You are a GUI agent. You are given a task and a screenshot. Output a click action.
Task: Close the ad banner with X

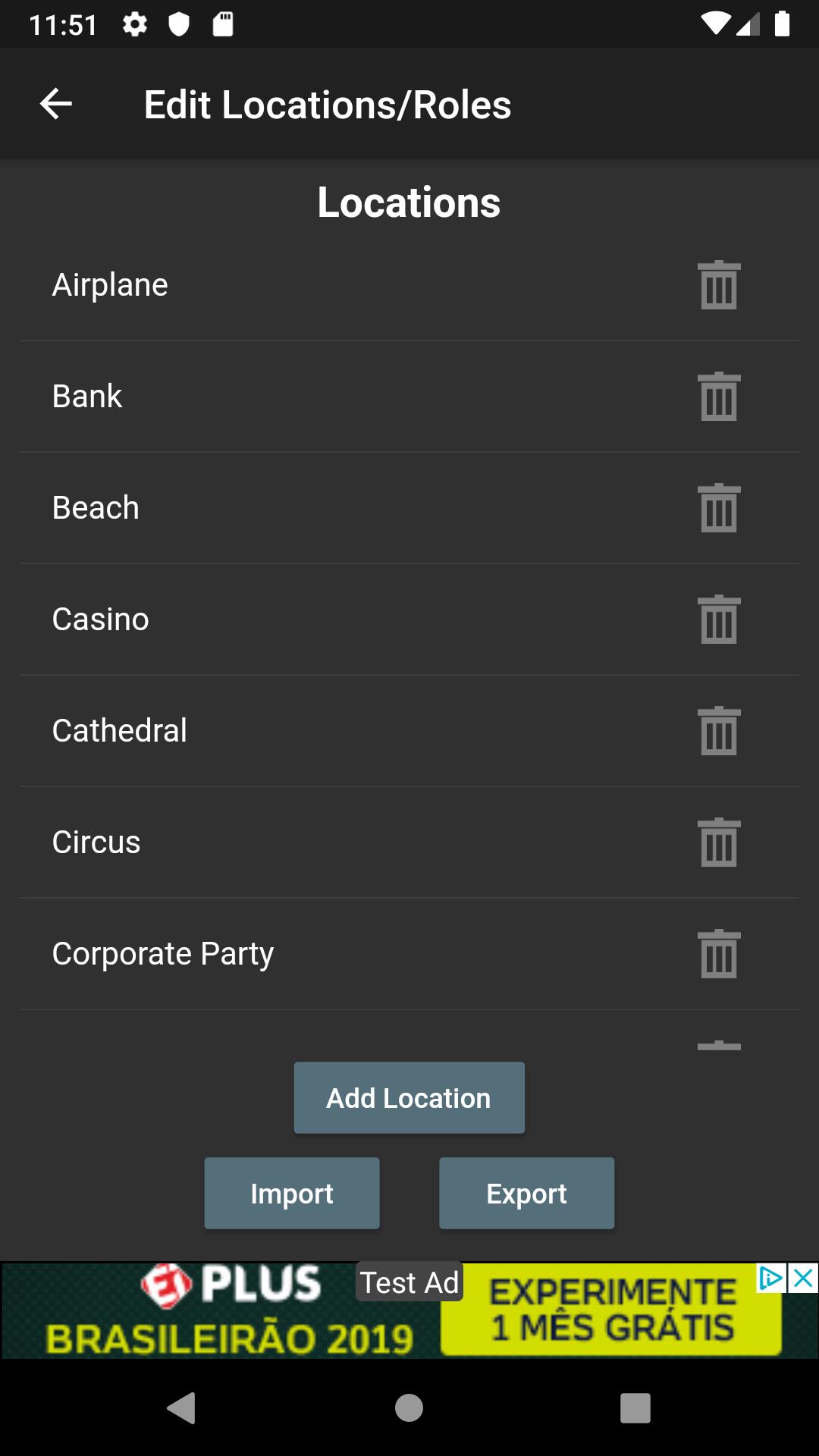(803, 1279)
